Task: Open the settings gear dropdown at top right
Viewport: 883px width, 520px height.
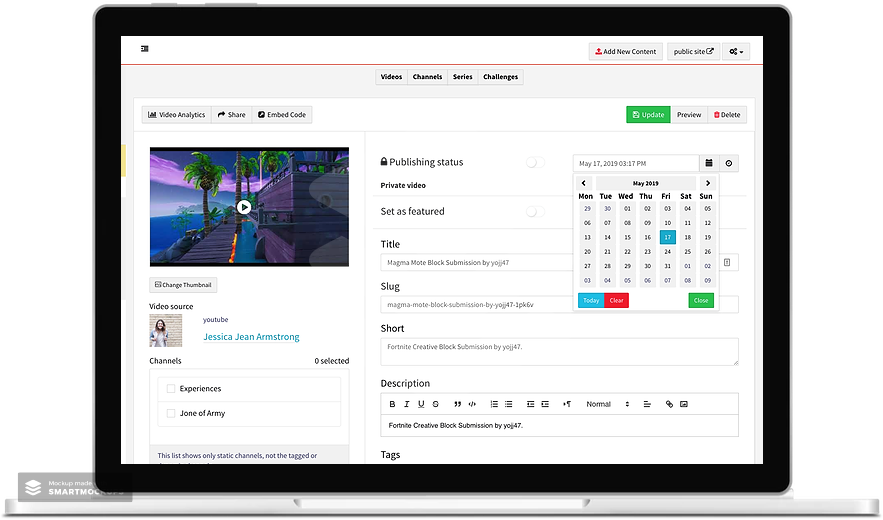Action: coord(737,51)
